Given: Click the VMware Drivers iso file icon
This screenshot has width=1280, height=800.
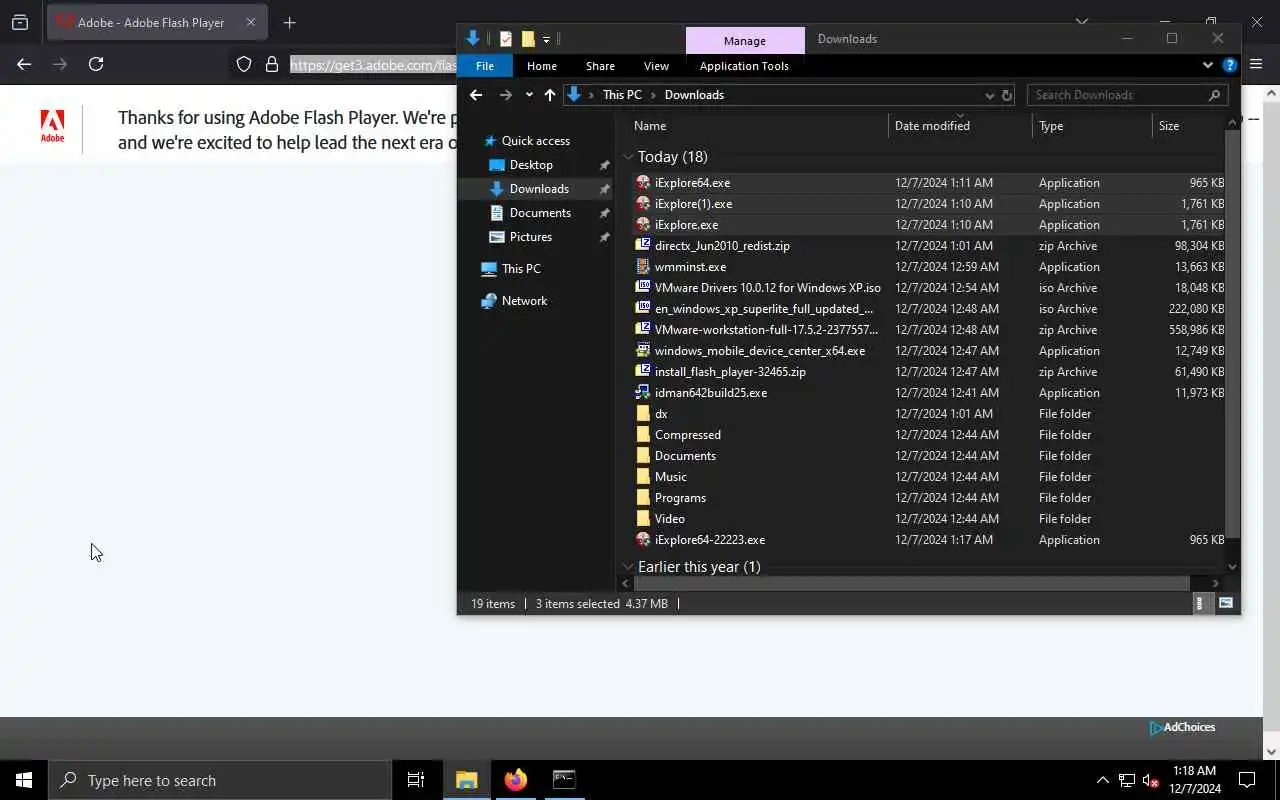Looking at the screenshot, I should click(x=643, y=288).
